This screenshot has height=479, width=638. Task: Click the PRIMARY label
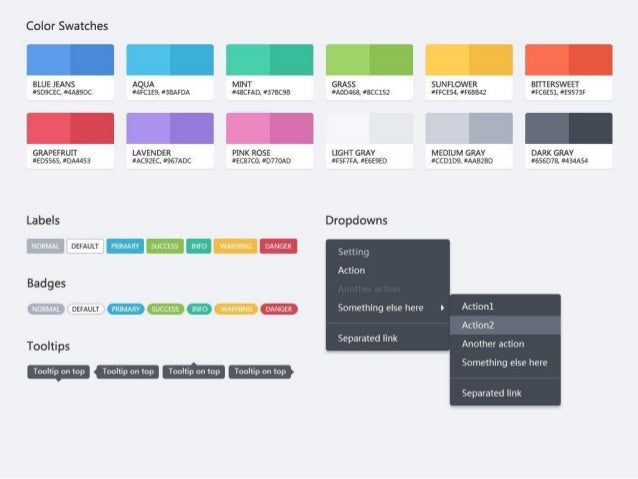coord(125,246)
